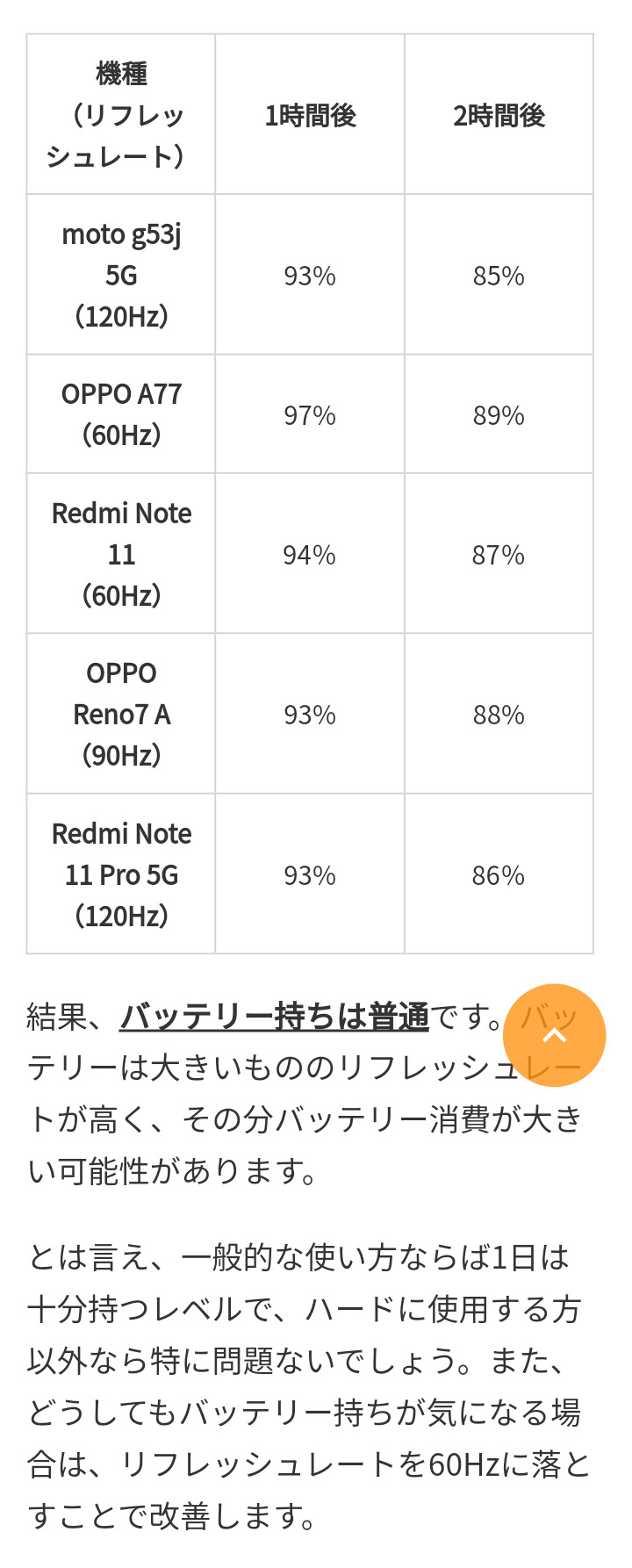The image size is (632, 1568).
Task: Tap the orange scroll-to-top arrow button
Action: (x=554, y=1035)
